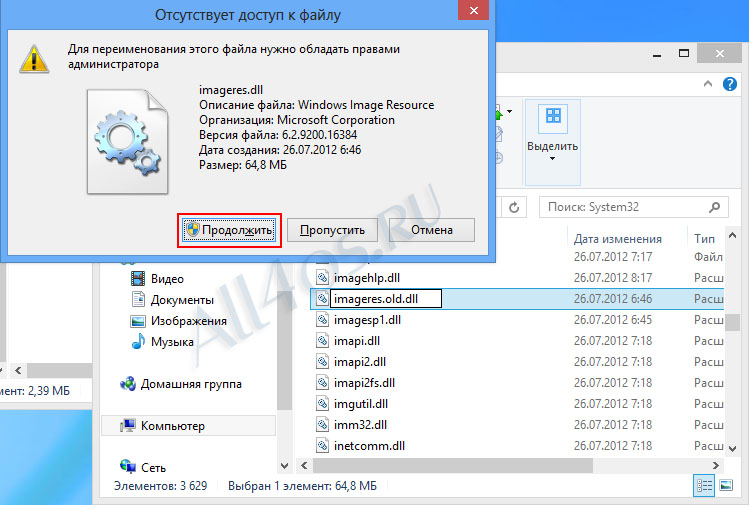Click the file list scroll up arrow

click(732, 235)
